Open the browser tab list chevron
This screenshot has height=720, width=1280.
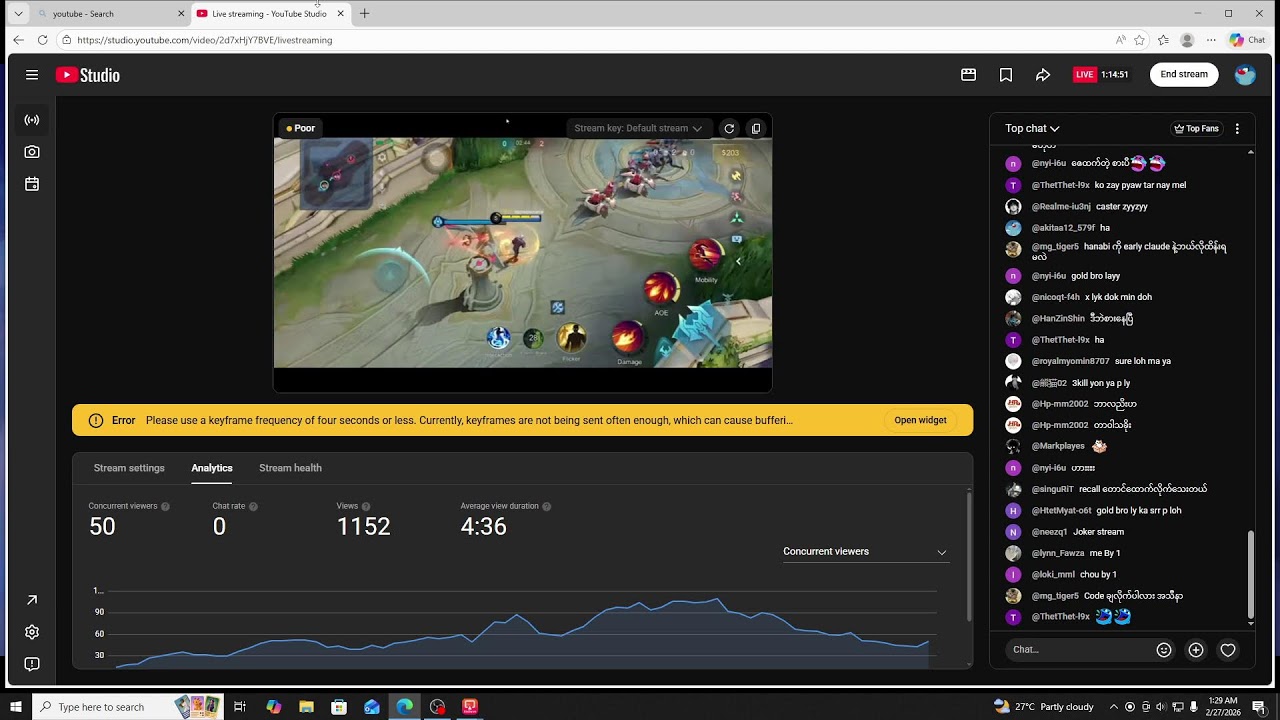click(x=18, y=14)
